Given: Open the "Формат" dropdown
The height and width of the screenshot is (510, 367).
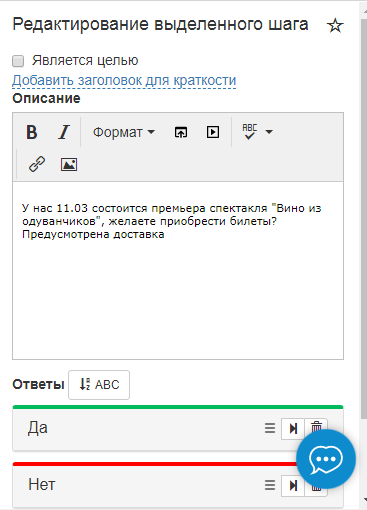Looking at the screenshot, I should [x=124, y=132].
